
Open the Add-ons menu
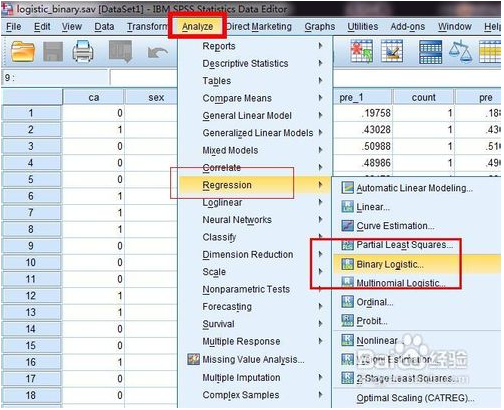407,27
